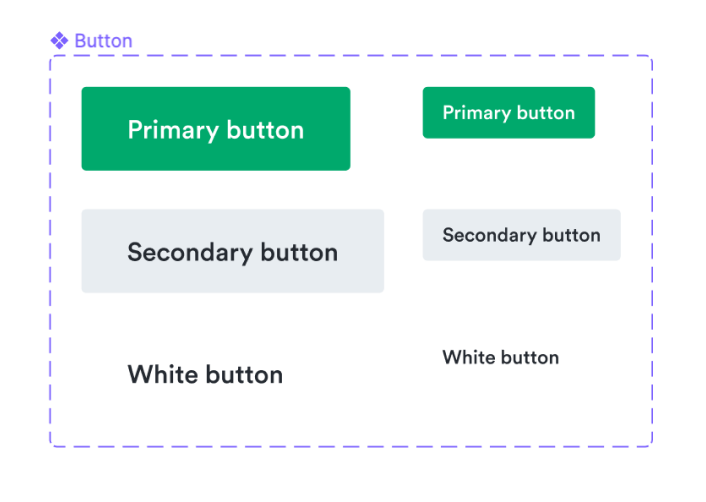Click the word "Primary" in large green button
Screen dimensions: 706x502
click(x=173, y=130)
